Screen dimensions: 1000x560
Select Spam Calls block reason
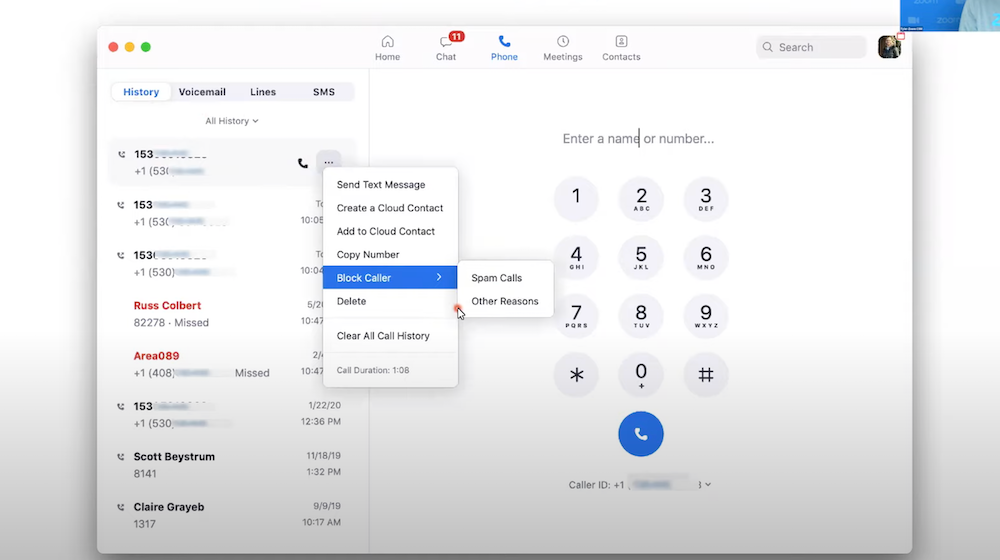click(505, 278)
